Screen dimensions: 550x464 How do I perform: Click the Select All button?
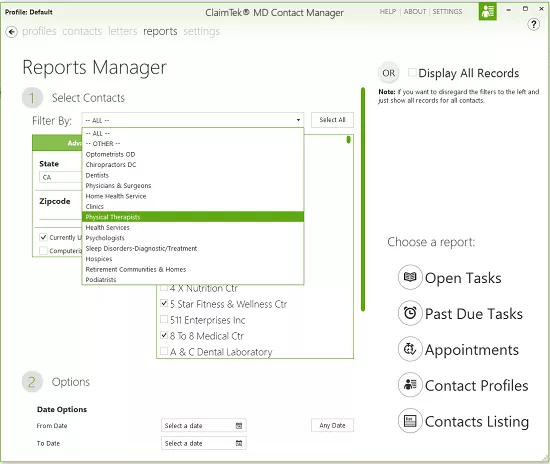(x=332, y=120)
